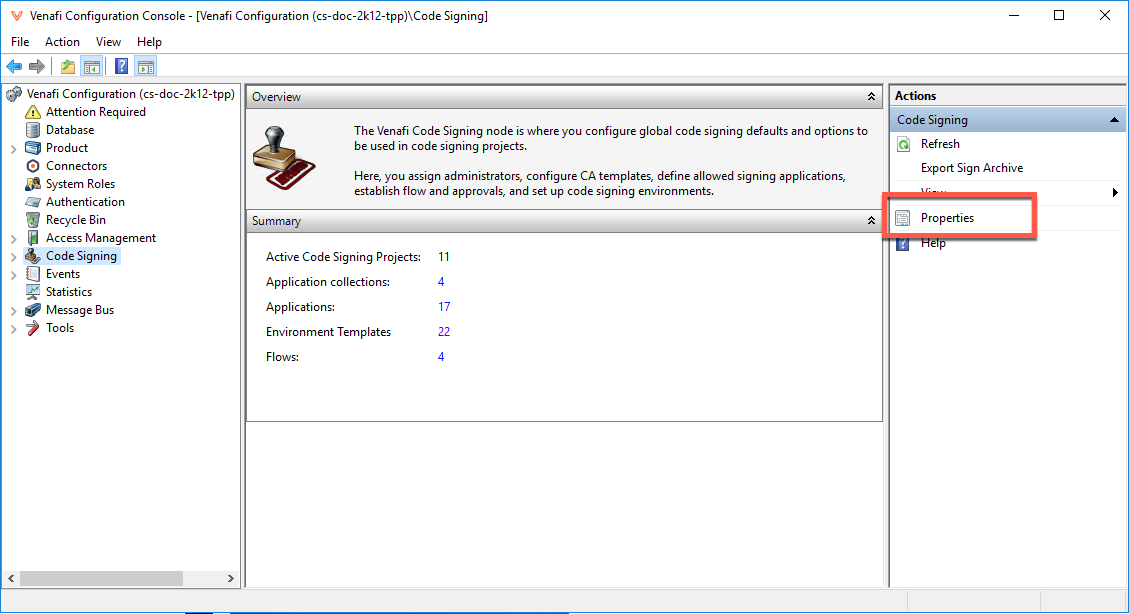Select the Recycle Bin node icon
This screenshot has width=1129, height=614.
pyautogui.click(x=32, y=220)
